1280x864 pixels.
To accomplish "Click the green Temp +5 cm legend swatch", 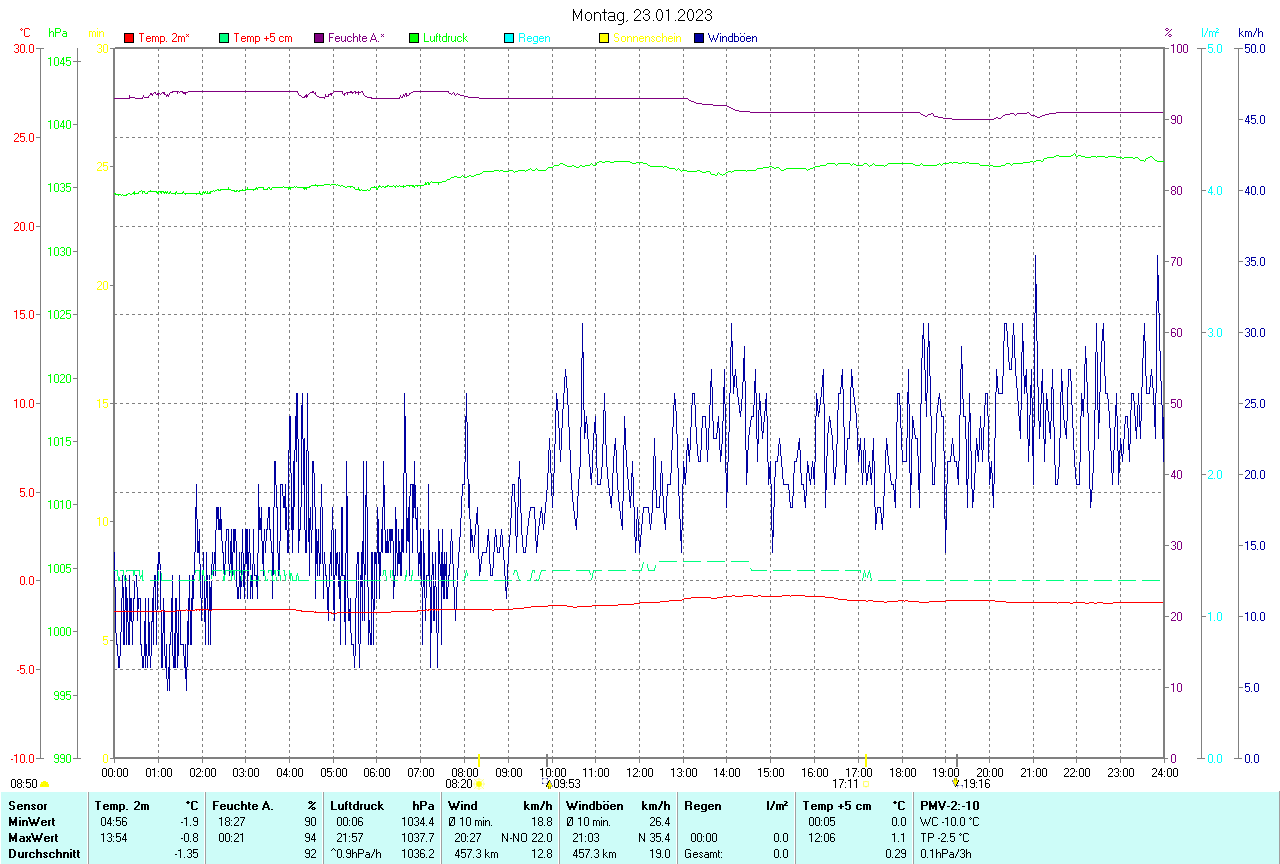I will 224,38.
